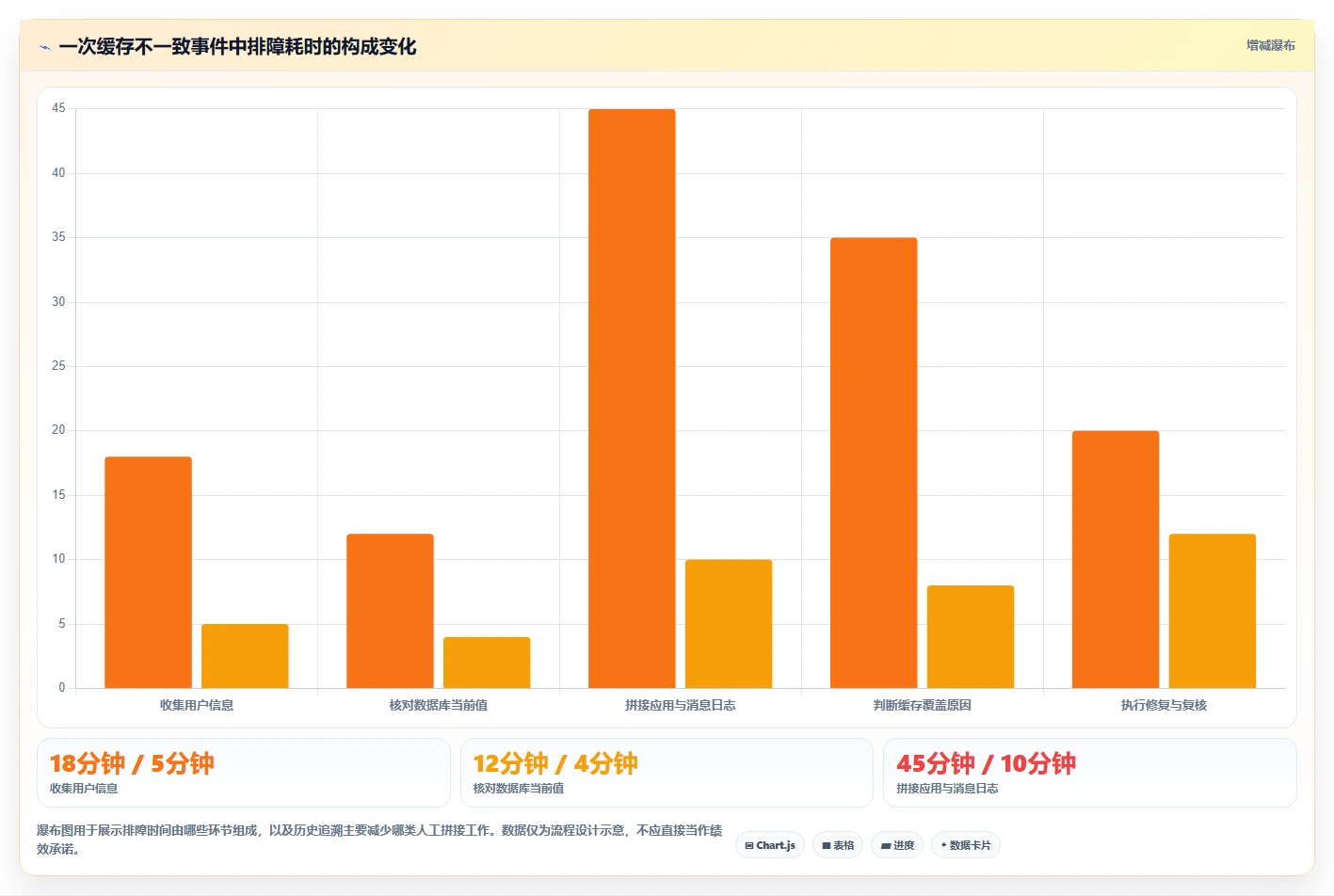Screen dimensions: 1334x896
Task: Click the 收集用户信息 caption in the first card
Action: pos(84,789)
